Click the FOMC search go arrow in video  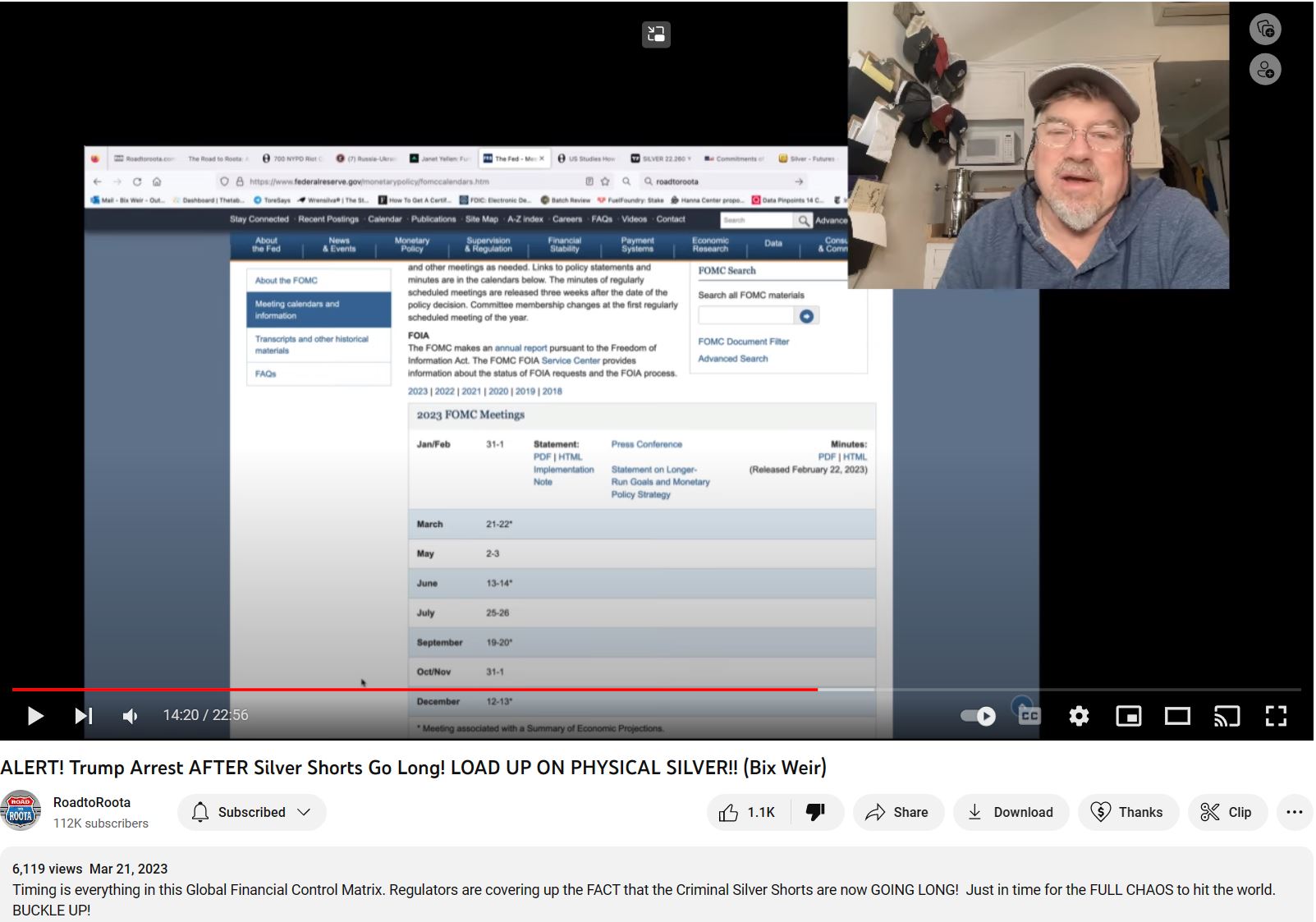807,316
